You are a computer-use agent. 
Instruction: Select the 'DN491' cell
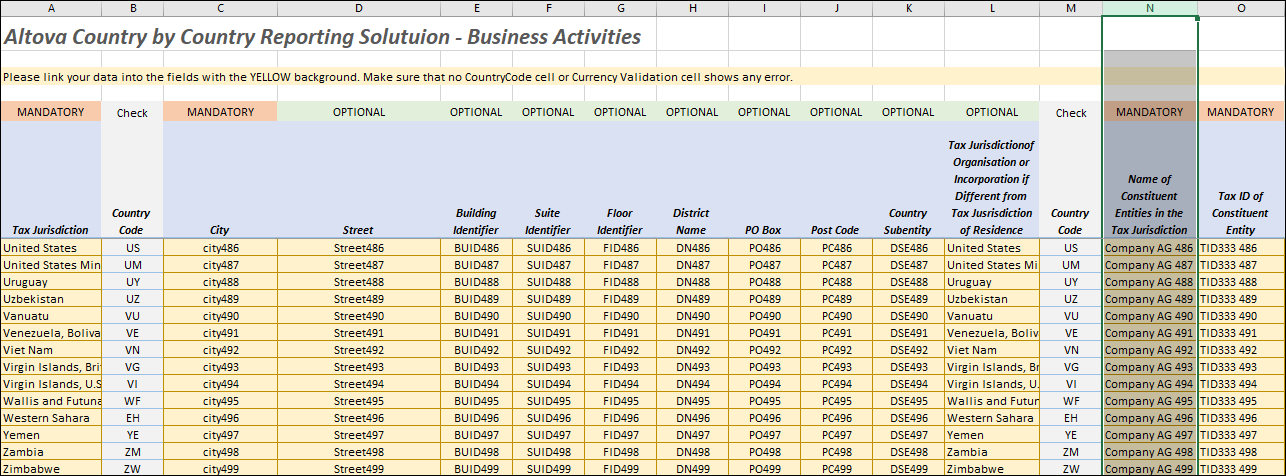pyautogui.click(x=692, y=333)
